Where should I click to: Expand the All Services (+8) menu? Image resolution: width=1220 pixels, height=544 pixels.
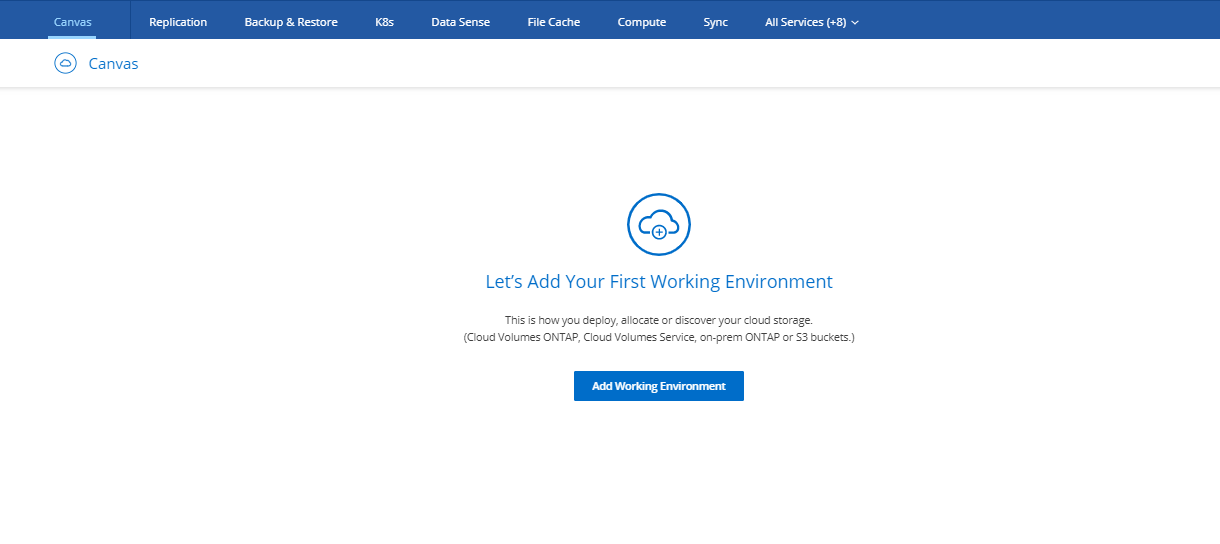click(x=805, y=22)
